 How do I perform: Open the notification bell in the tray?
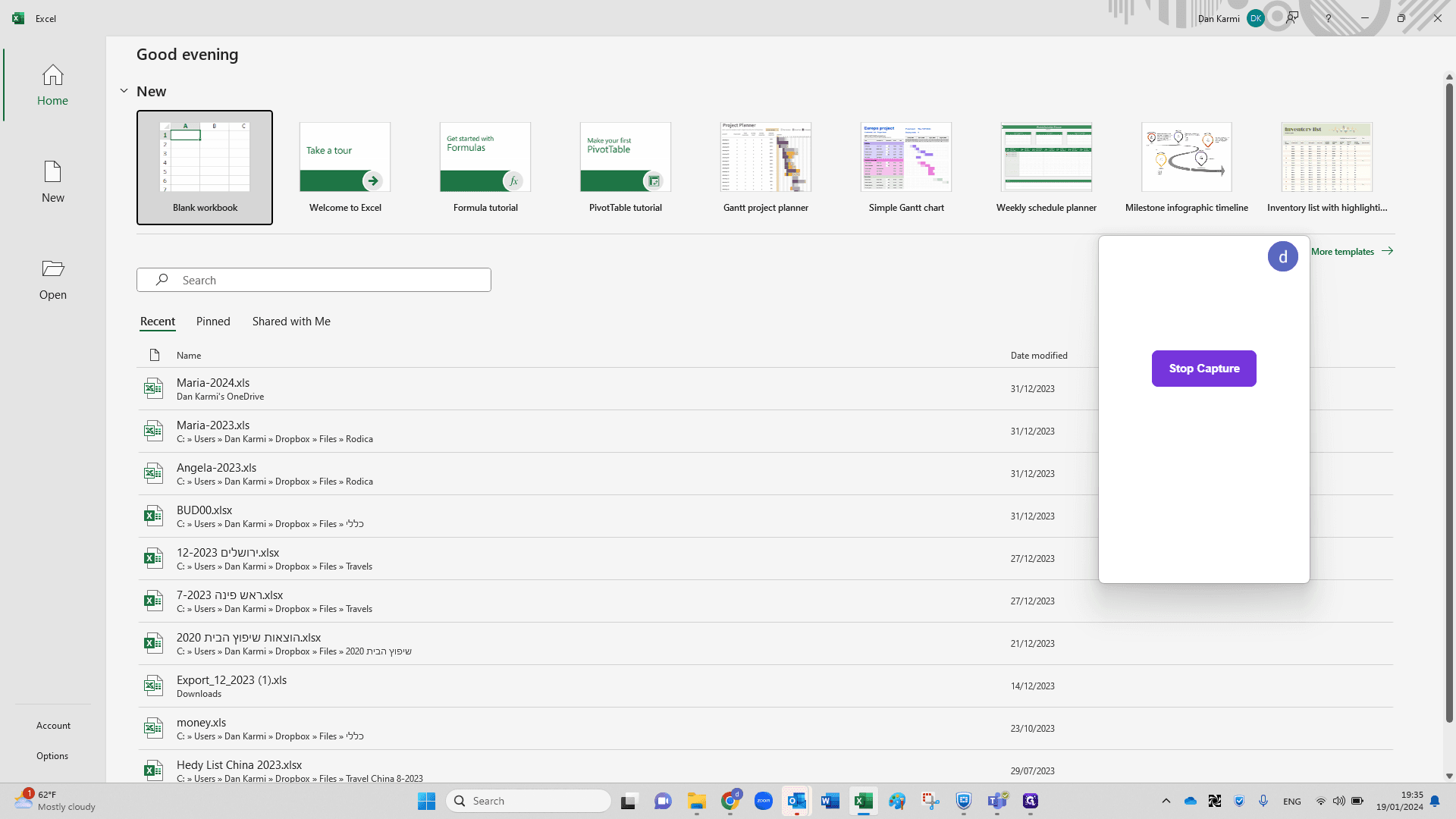point(1435,801)
